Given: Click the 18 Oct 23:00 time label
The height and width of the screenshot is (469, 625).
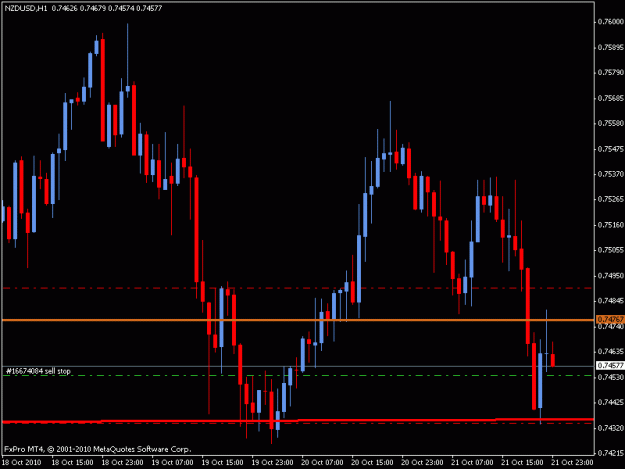Looking at the screenshot, I should point(122,463).
